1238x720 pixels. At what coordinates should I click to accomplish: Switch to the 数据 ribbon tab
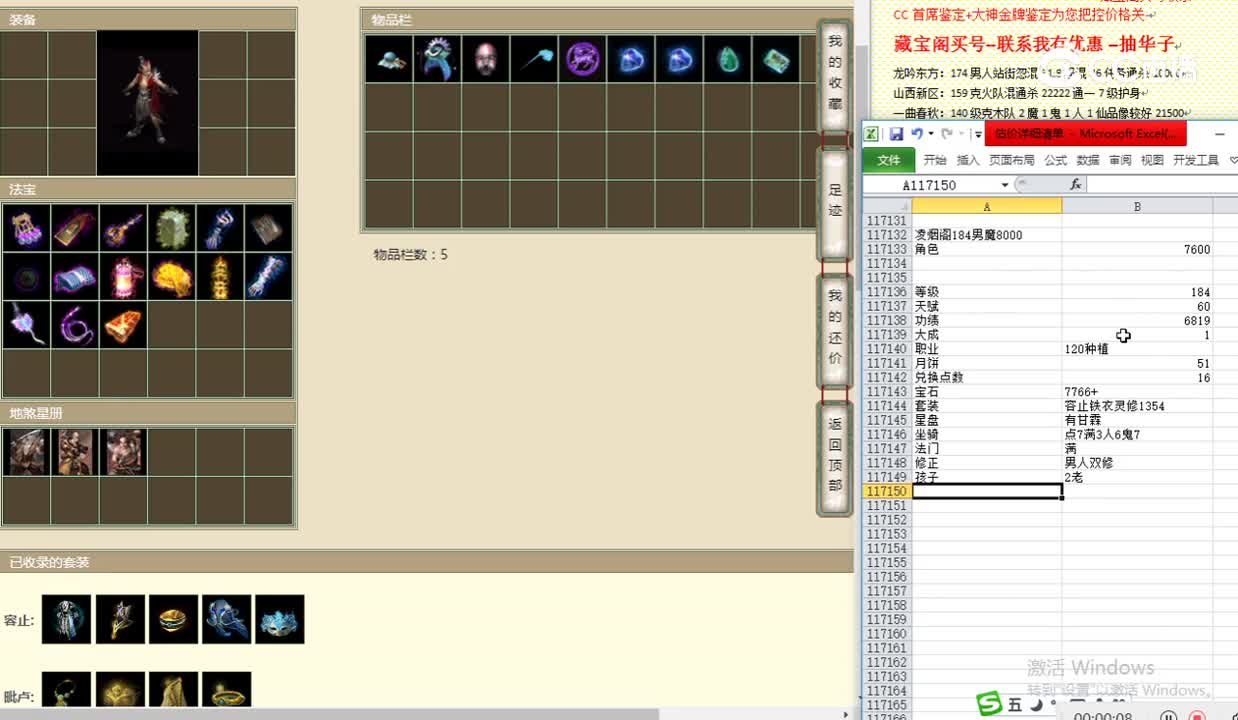pos(1088,160)
